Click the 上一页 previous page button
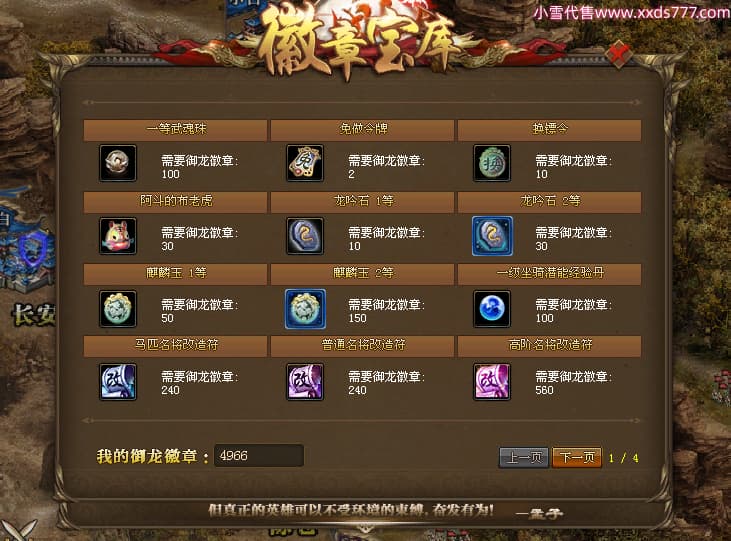Viewport: 731px width, 541px height. click(524, 458)
